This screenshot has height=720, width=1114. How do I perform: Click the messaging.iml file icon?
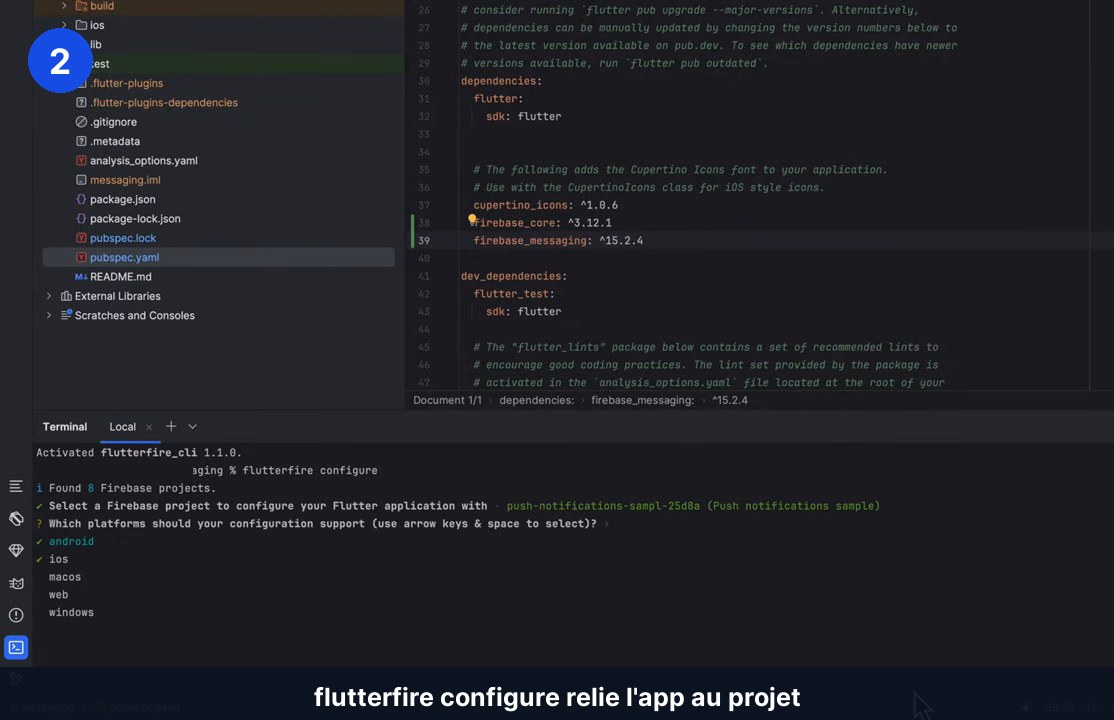[x=81, y=180]
